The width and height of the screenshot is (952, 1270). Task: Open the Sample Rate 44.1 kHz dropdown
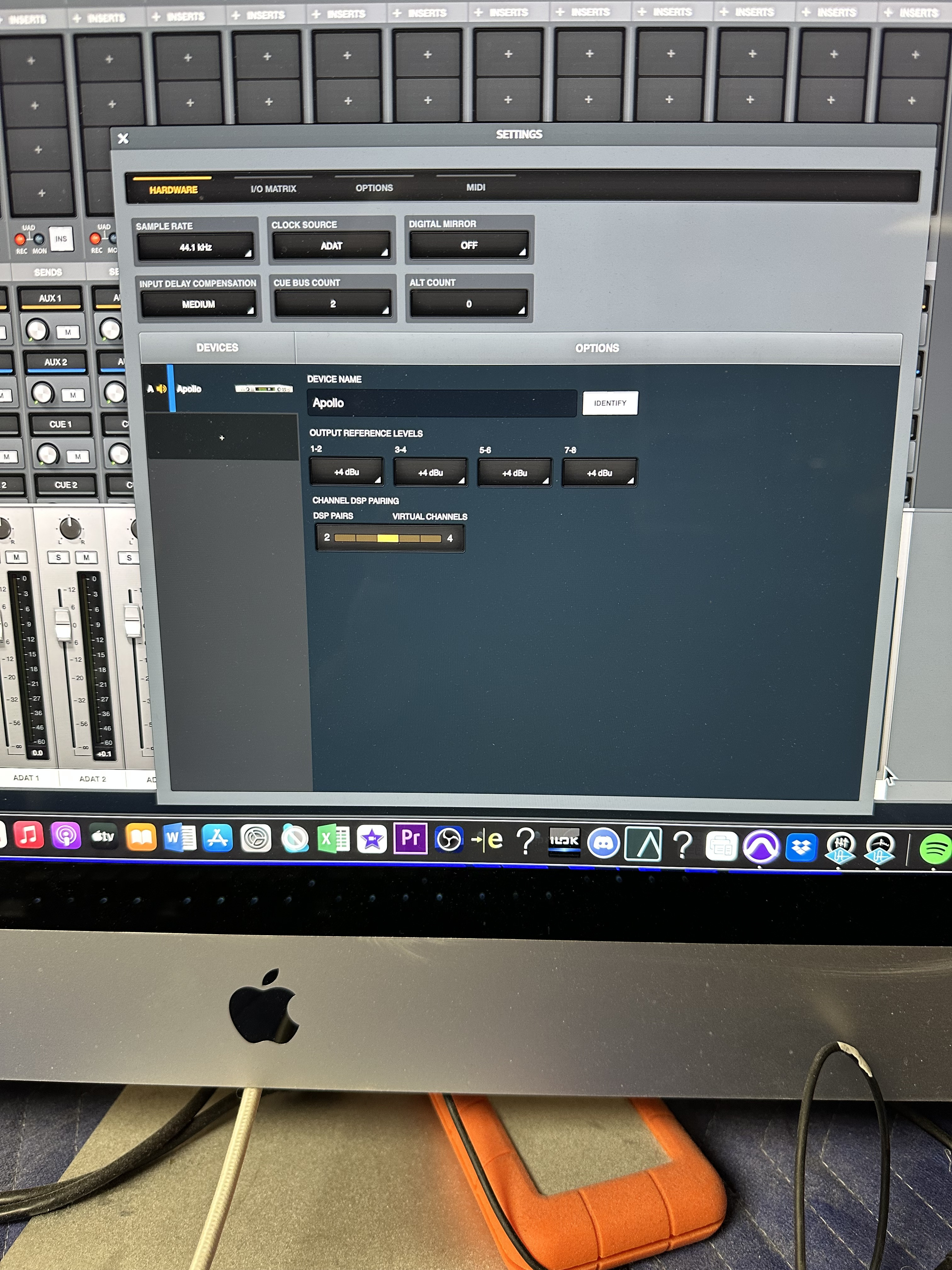click(x=196, y=248)
